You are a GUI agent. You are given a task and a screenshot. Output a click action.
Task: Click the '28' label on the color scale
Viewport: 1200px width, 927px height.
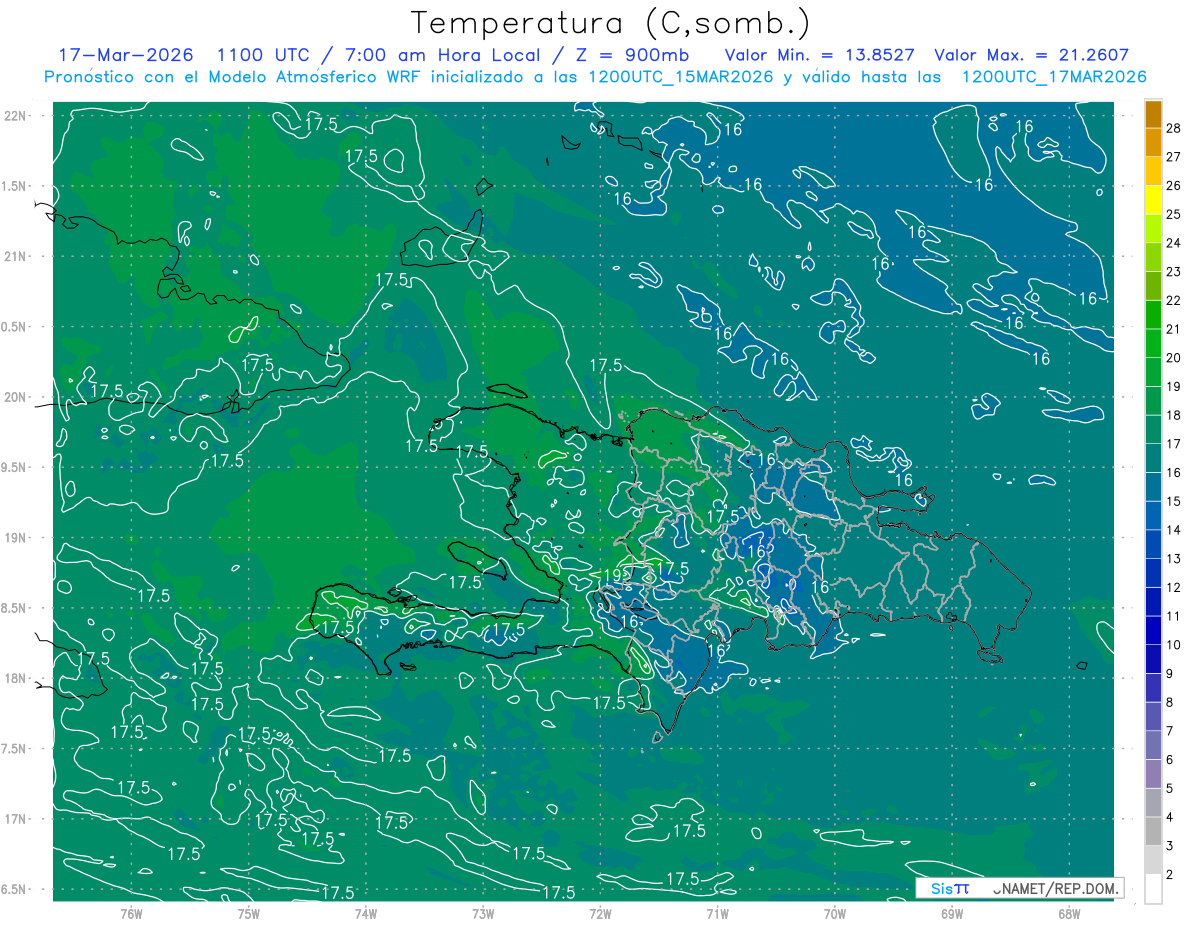coord(1174,128)
